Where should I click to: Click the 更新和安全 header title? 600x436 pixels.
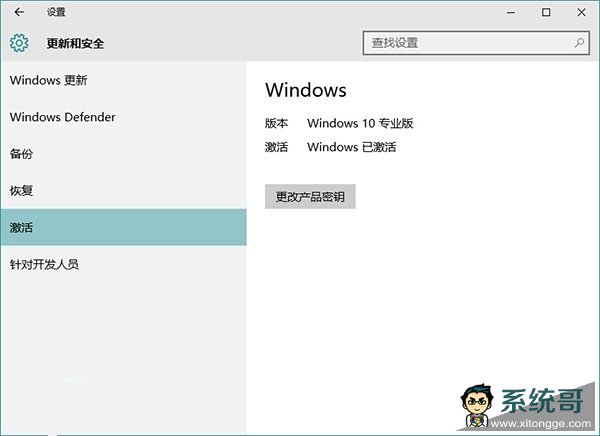coord(75,44)
